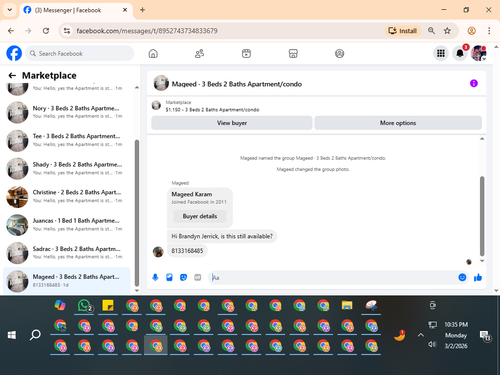
Task: Open the account profile picture menu
Action: coord(479,53)
